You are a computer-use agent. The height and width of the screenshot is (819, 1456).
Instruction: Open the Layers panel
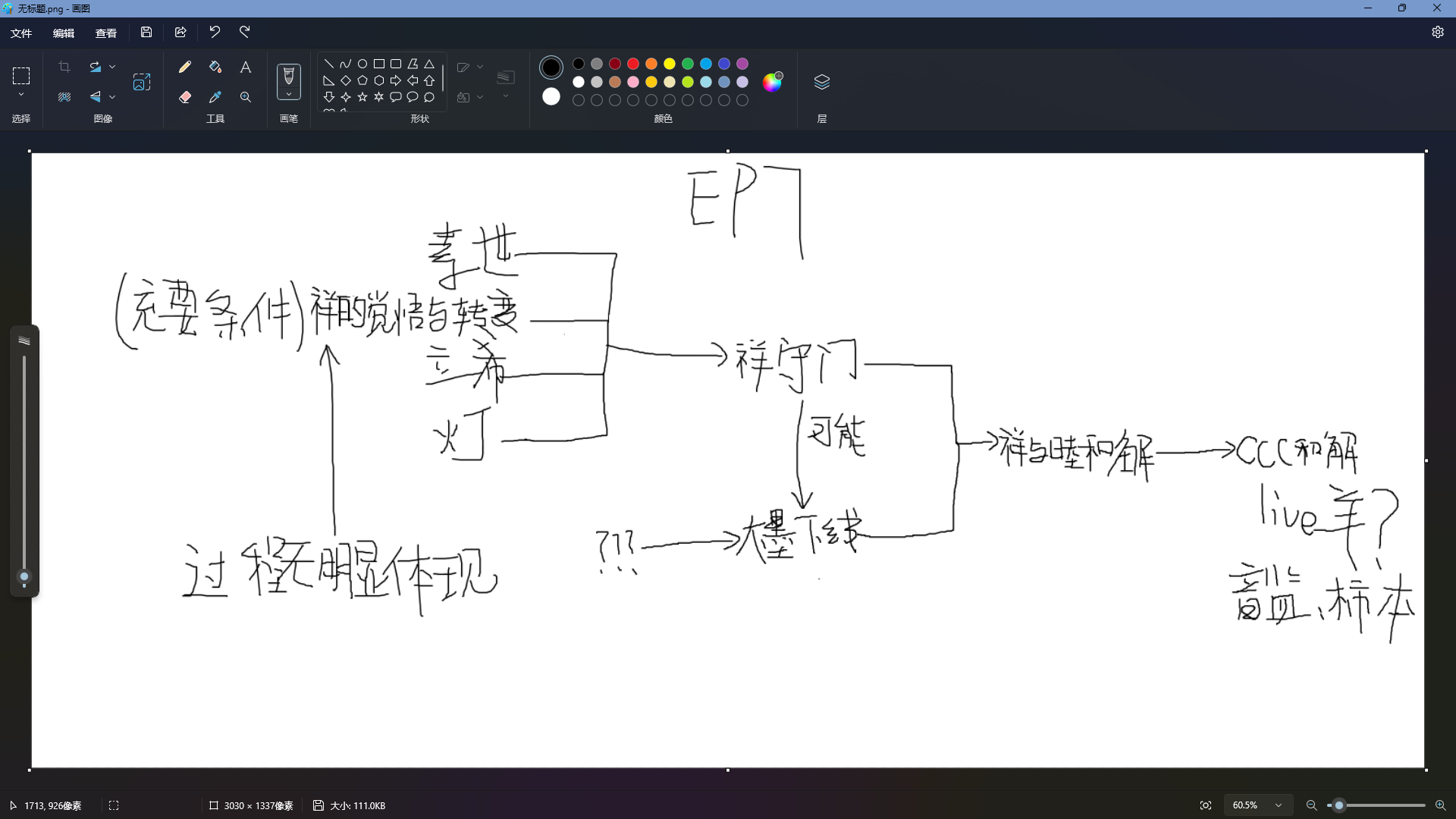tap(822, 82)
